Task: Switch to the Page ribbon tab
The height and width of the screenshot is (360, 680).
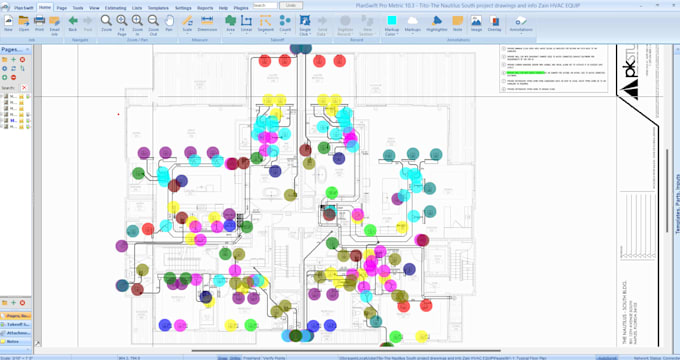Action: pos(62,8)
